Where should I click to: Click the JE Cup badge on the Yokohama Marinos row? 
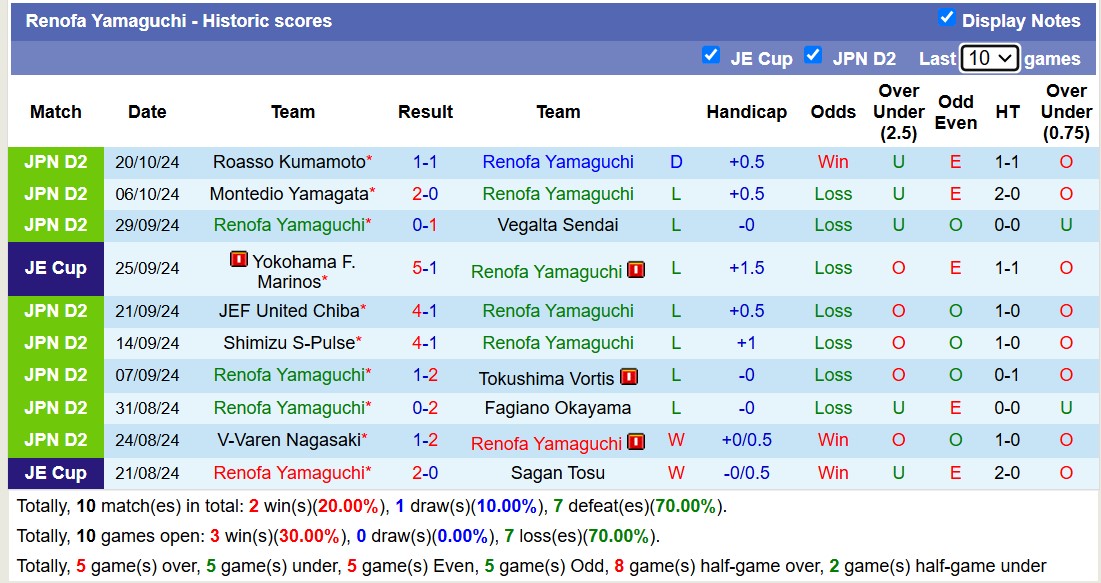(55, 268)
